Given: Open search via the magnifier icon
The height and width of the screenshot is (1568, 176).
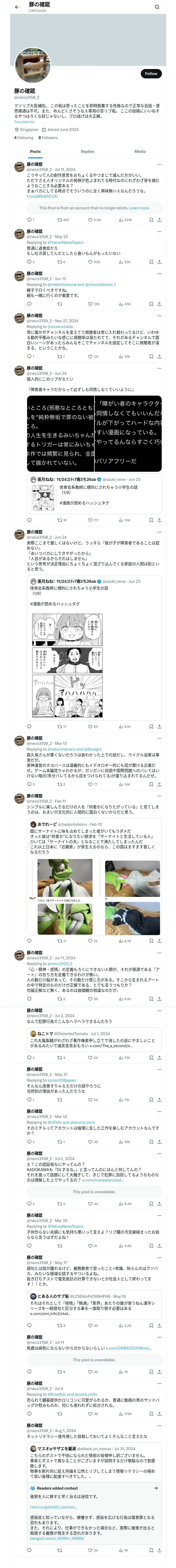Looking at the screenshot, I should [x=157, y=7].
